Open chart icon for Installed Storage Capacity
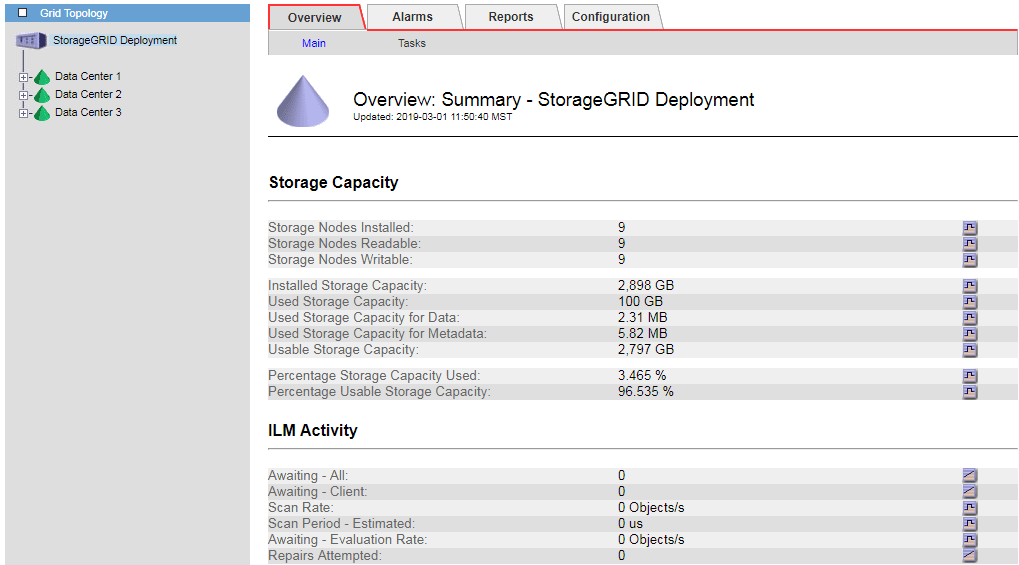This screenshot has width=1019, height=565. click(969, 286)
